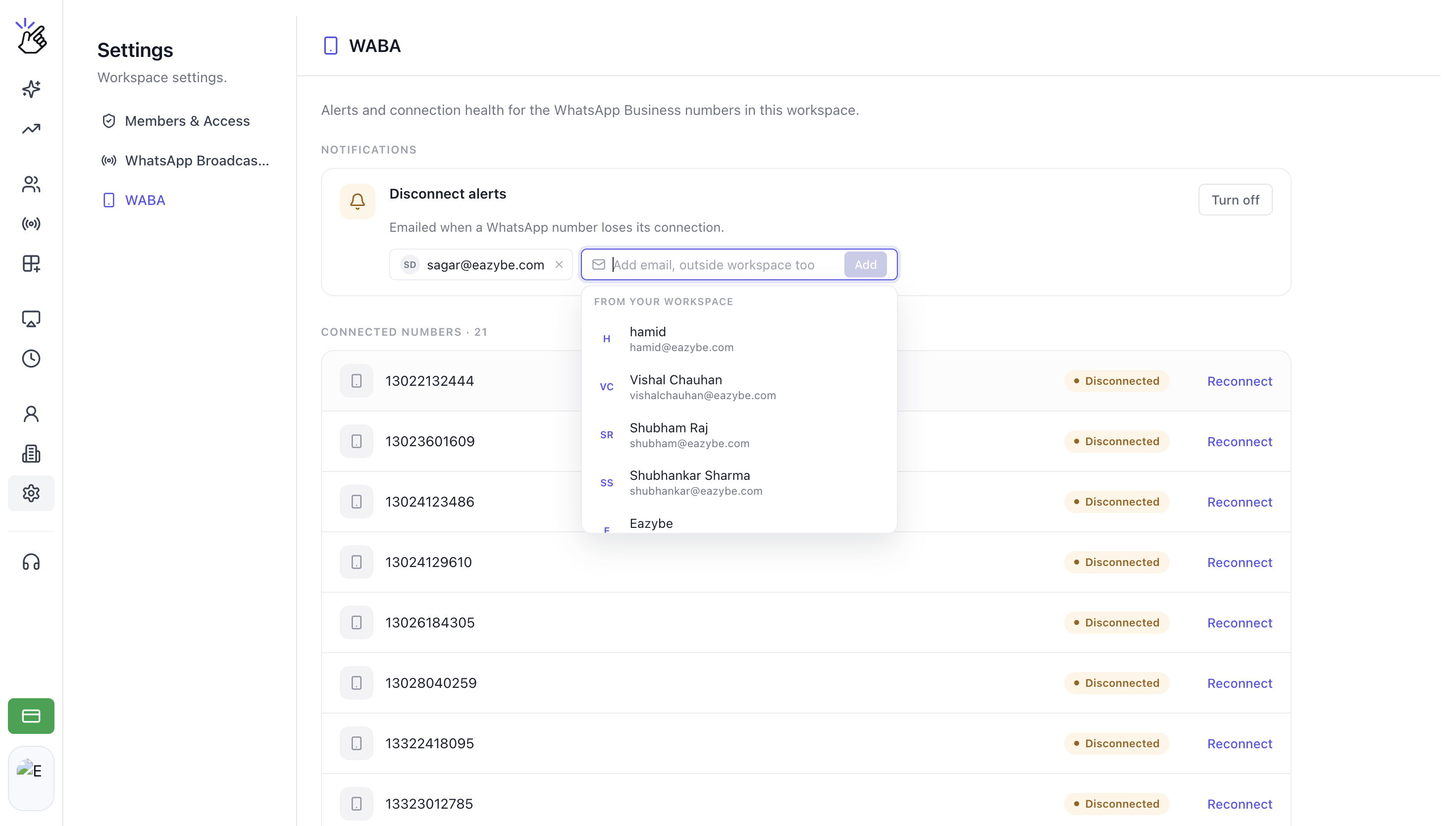
Task: Click the phone icon beside 13024123486
Action: click(356, 502)
